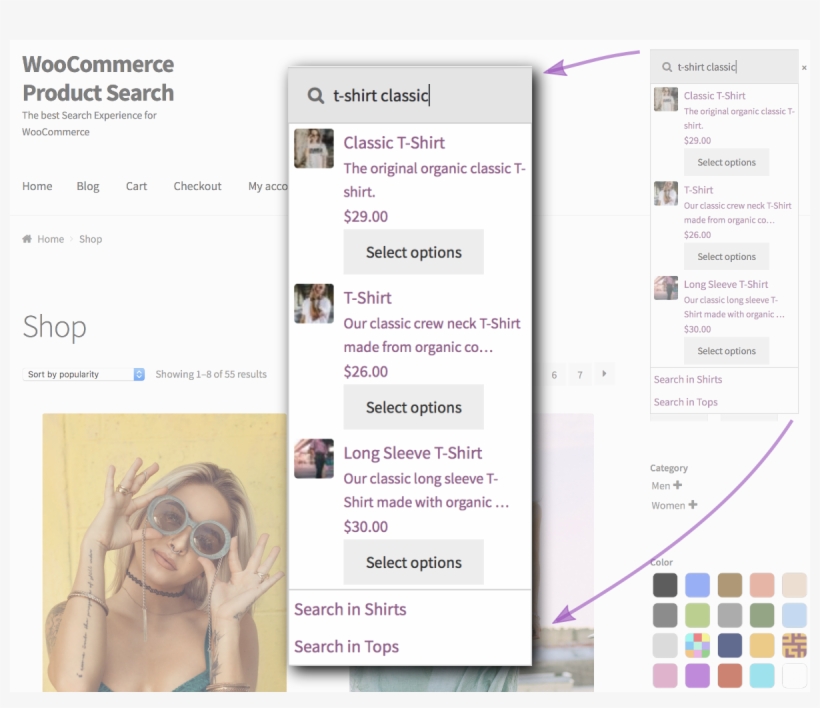
Task: Open Long Sleeve T-Shirt thumbnail in sidebar results
Action: 666,288
